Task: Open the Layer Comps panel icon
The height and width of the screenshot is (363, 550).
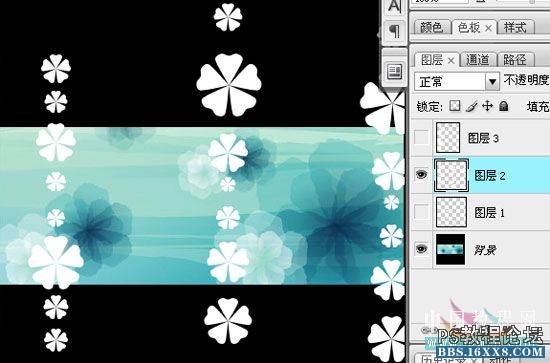Action: click(395, 72)
